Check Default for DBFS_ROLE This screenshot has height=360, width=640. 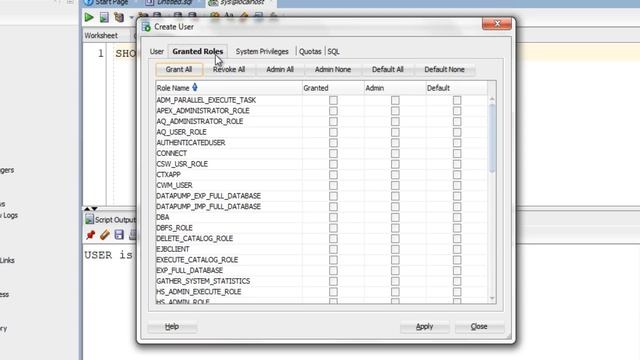click(x=457, y=228)
